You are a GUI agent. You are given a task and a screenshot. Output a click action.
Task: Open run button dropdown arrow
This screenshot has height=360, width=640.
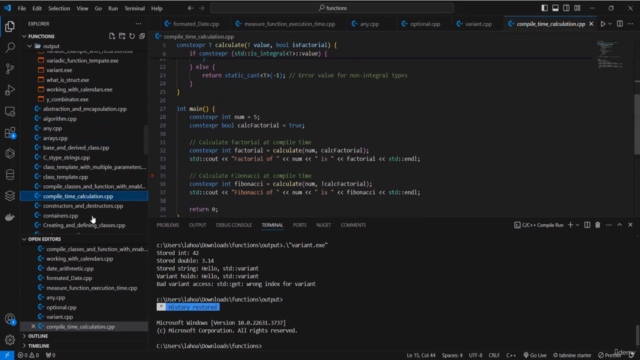[x=610, y=24]
